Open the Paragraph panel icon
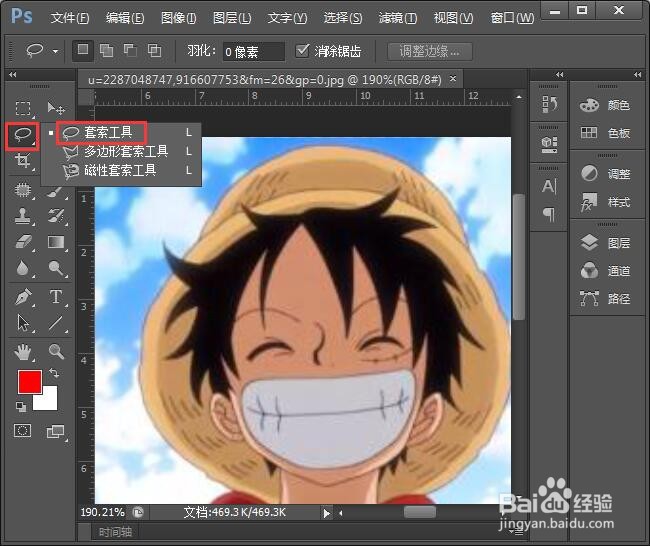 (549, 214)
